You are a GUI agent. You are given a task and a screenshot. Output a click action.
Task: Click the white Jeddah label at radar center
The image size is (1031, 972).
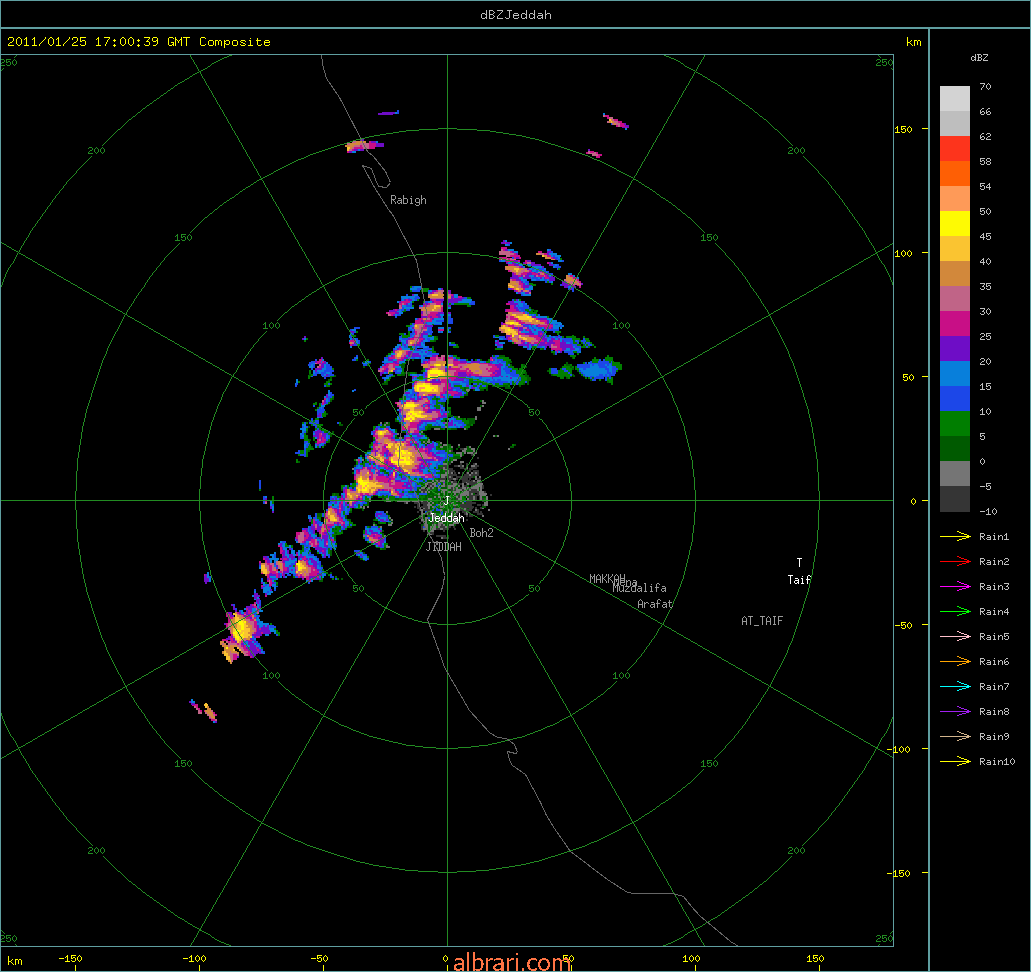pyautogui.click(x=446, y=518)
